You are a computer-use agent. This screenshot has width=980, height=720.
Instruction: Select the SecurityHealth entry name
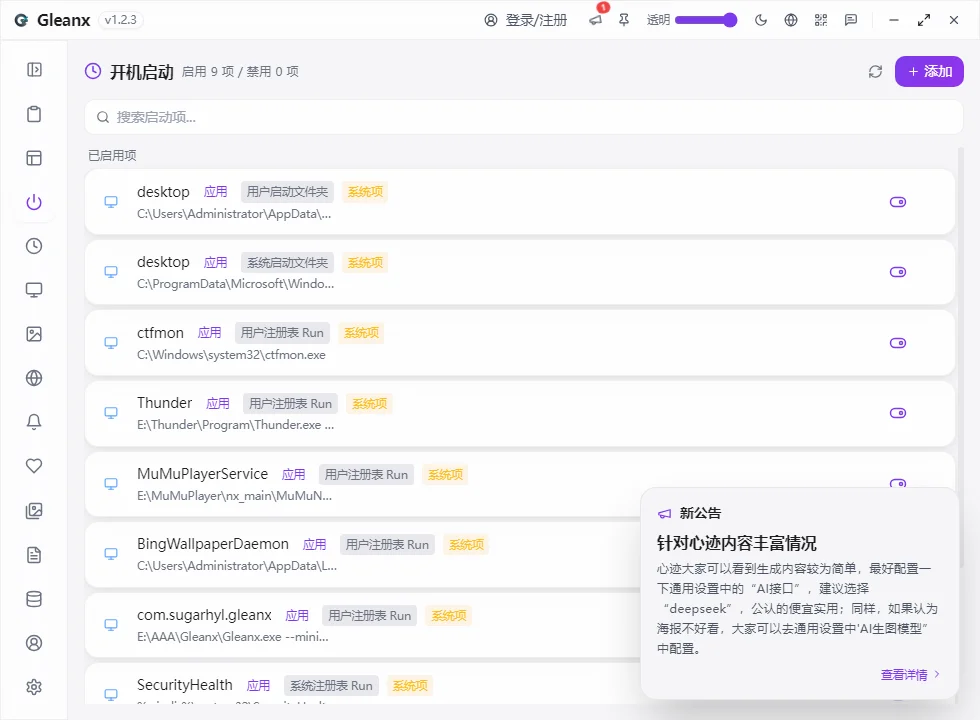pyautogui.click(x=184, y=685)
